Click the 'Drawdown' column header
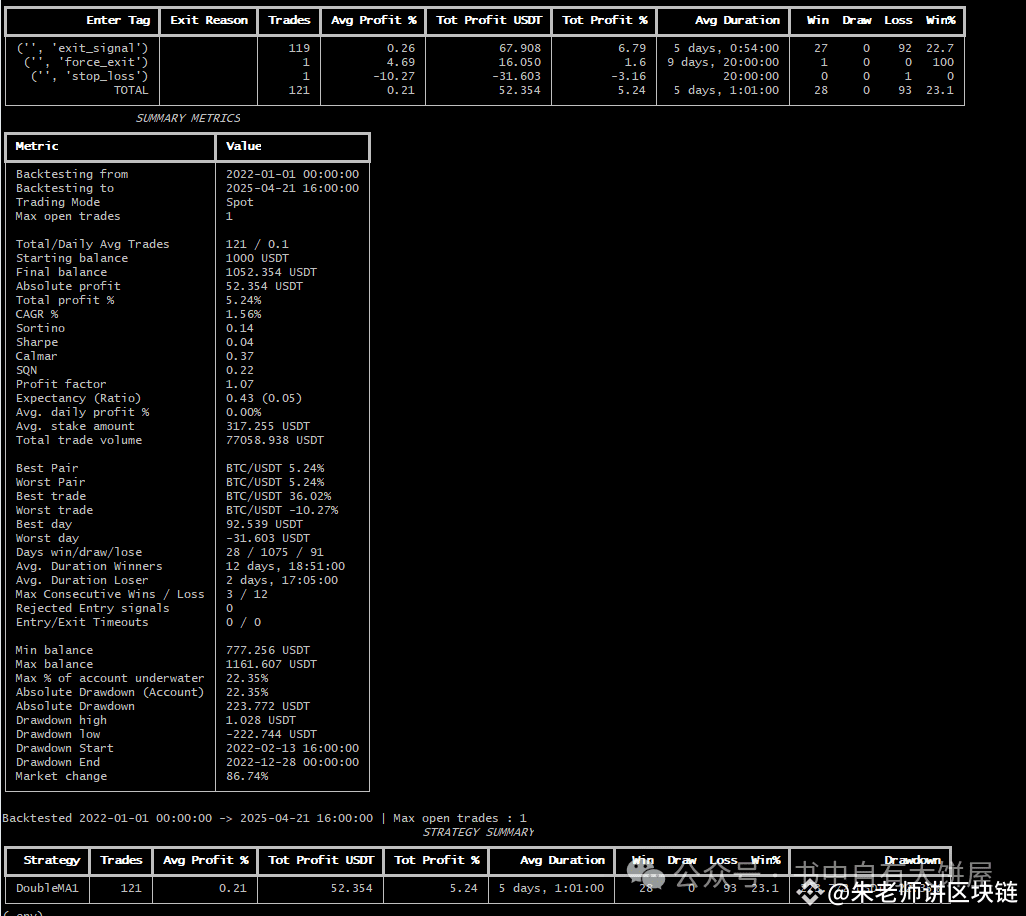This screenshot has width=1026, height=916. [x=913, y=860]
